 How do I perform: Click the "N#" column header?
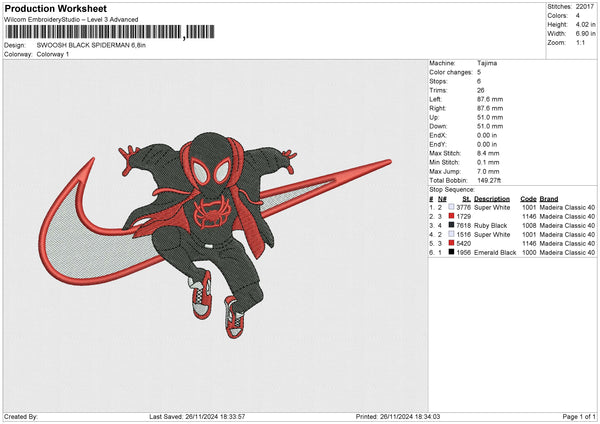[442, 199]
